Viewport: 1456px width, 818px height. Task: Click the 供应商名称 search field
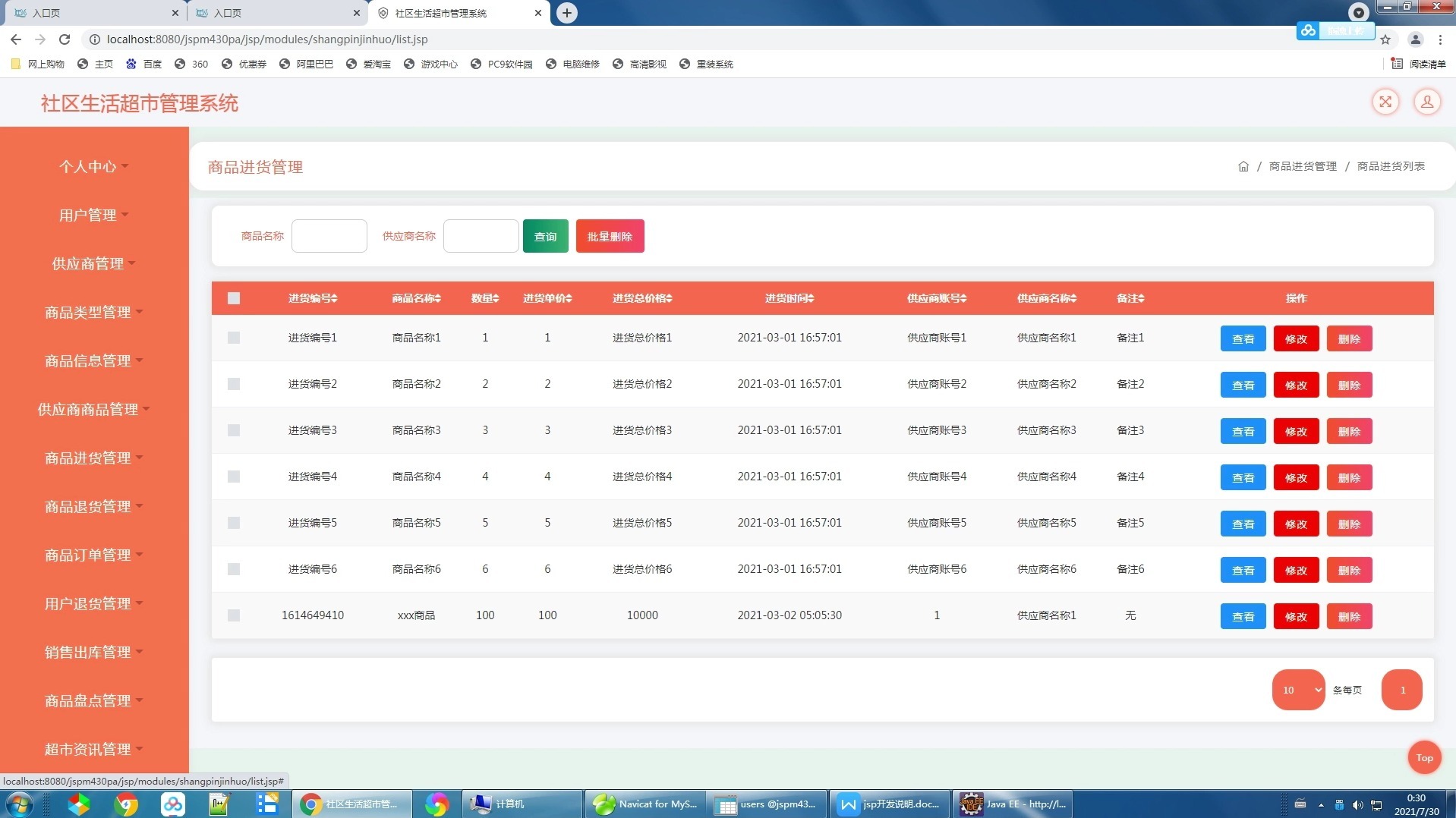481,236
